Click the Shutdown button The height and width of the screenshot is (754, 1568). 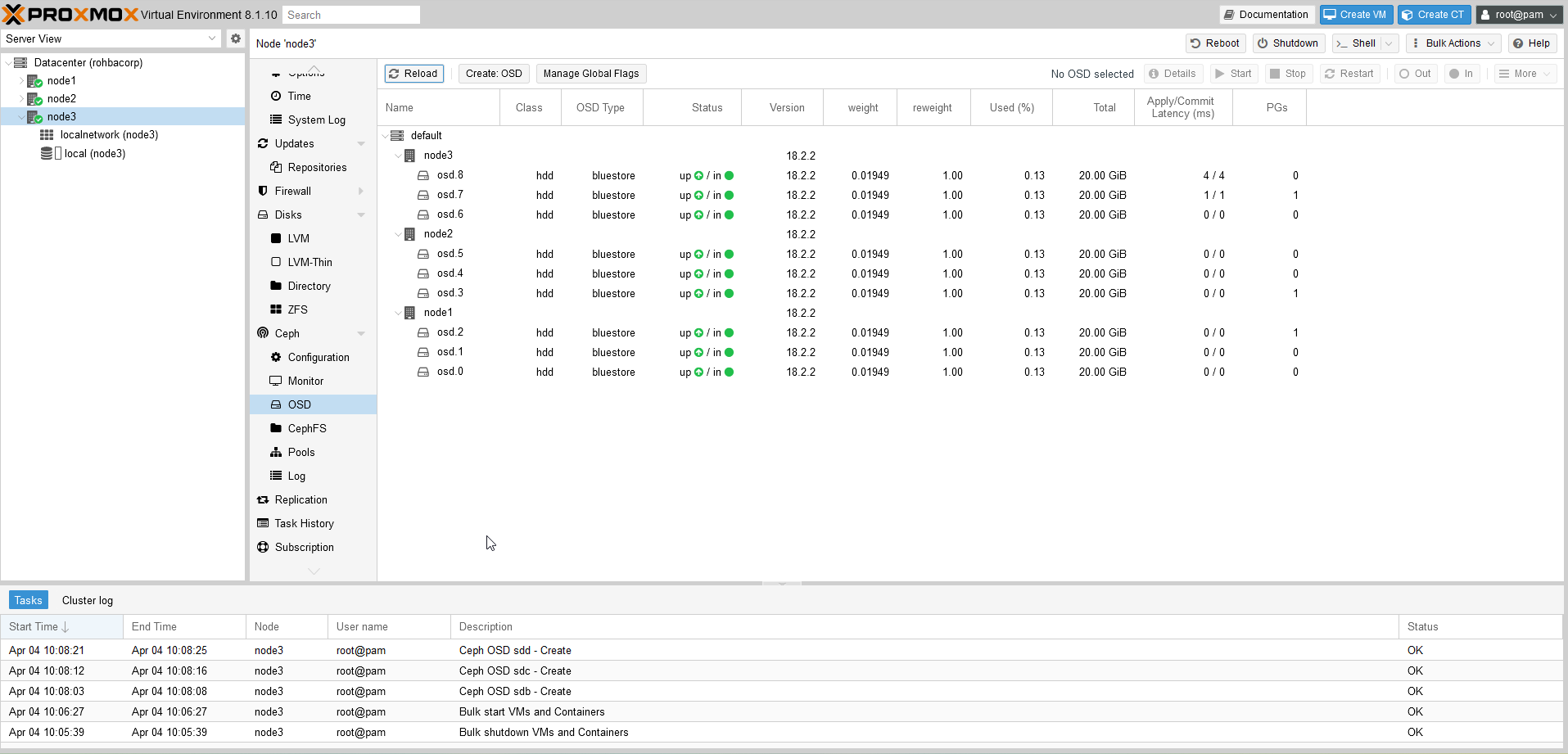pyautogui.click(x=1288, y=43)
